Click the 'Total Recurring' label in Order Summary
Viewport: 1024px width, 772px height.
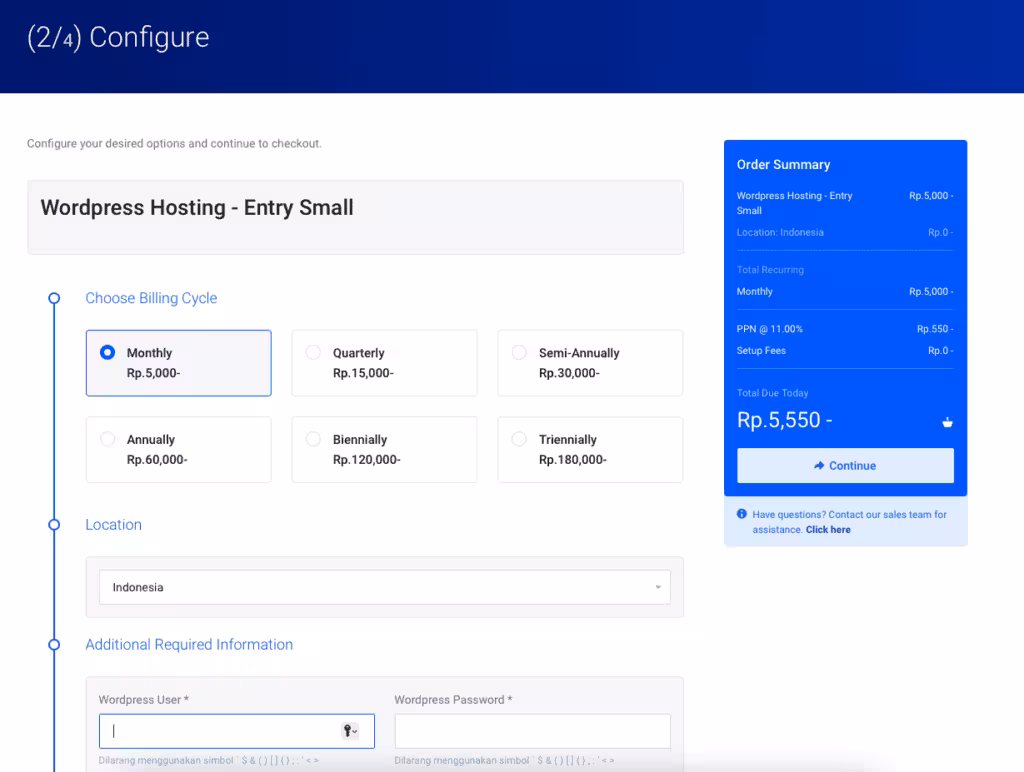pos(771,270)
